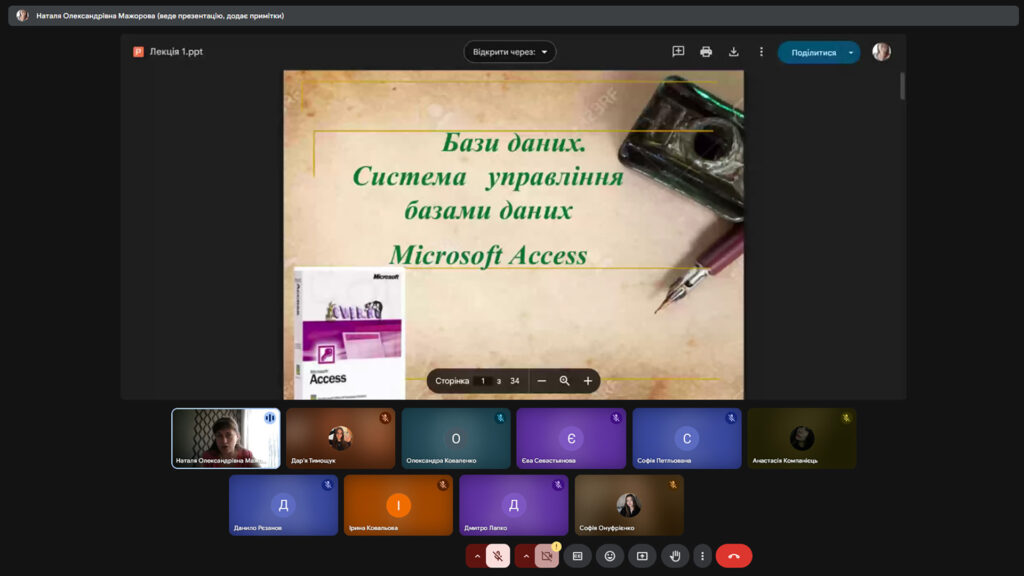Open the share options arrow next to Поділитися

click(851, 52)
